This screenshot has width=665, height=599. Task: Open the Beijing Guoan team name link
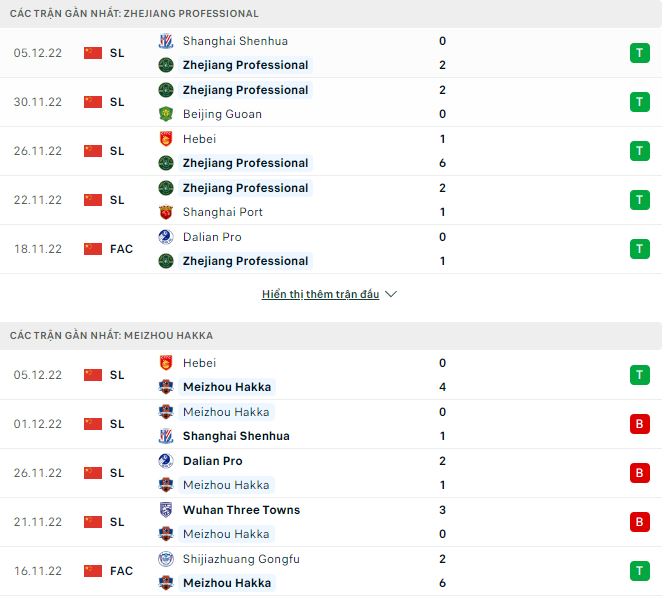(222, 114)
